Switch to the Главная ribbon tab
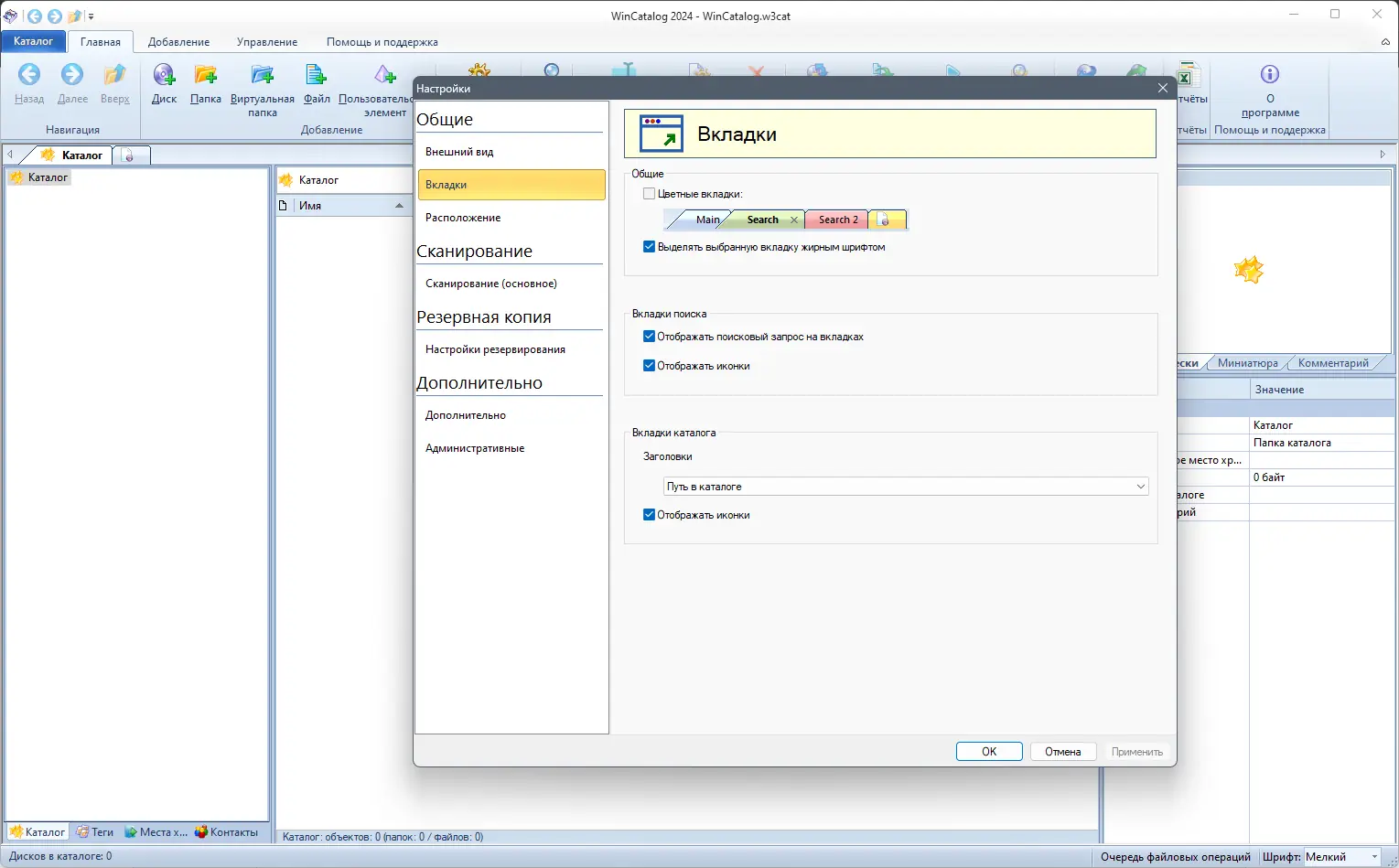Image resolution: width=1399 pixels, height=868 pixels. (101, 42)
